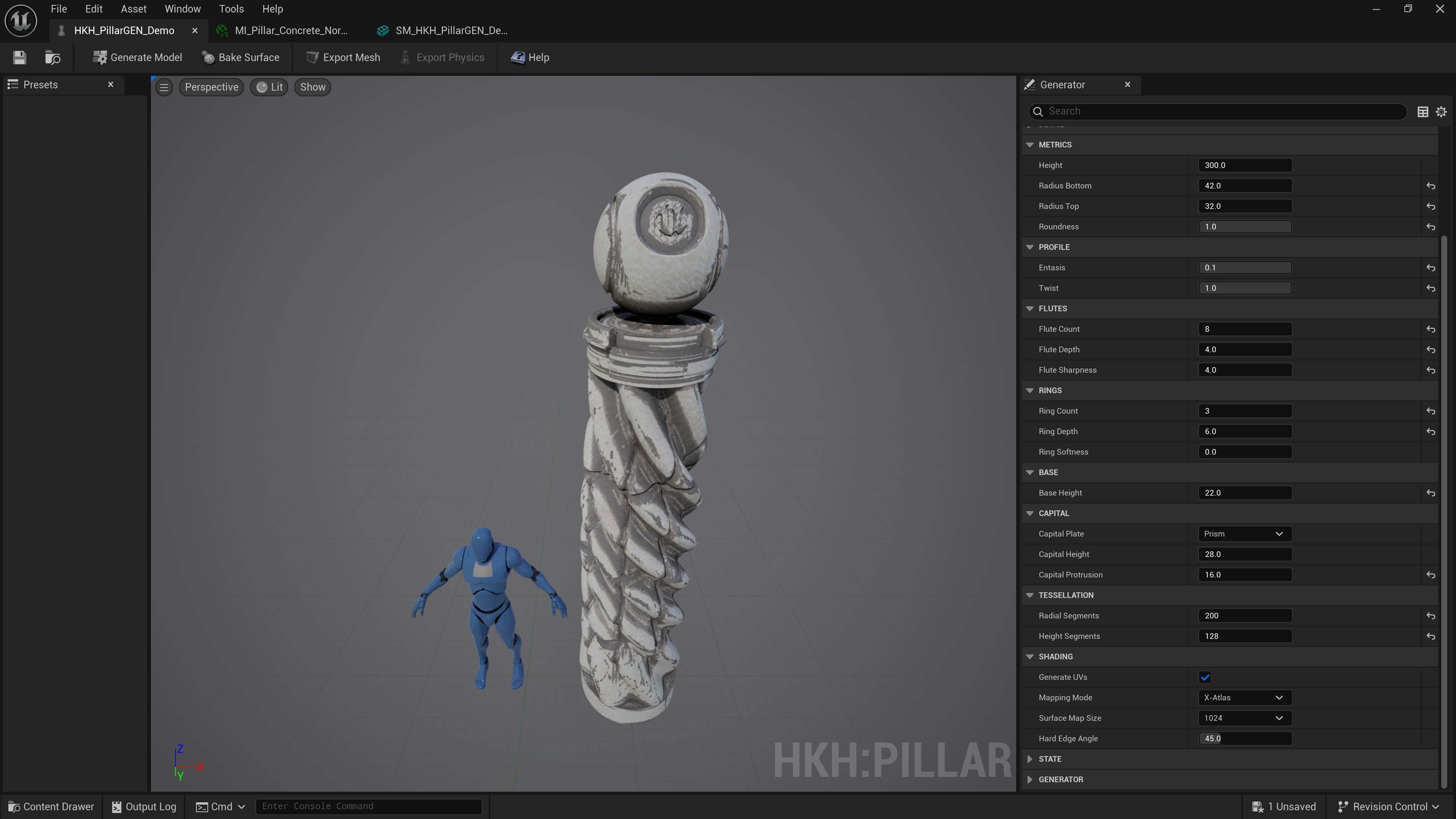Click the Lit view mode button
This screenshot has width=1456, height=819.
tap(270, 87)
